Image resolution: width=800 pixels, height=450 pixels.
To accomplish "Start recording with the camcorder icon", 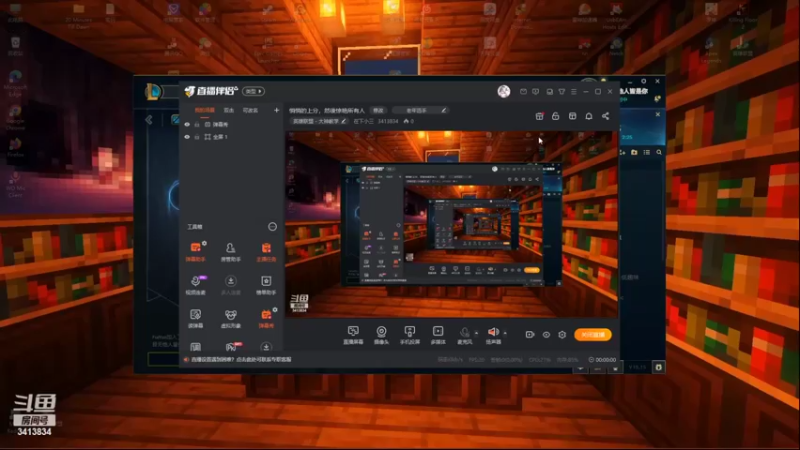I will [x=530, y=335].
